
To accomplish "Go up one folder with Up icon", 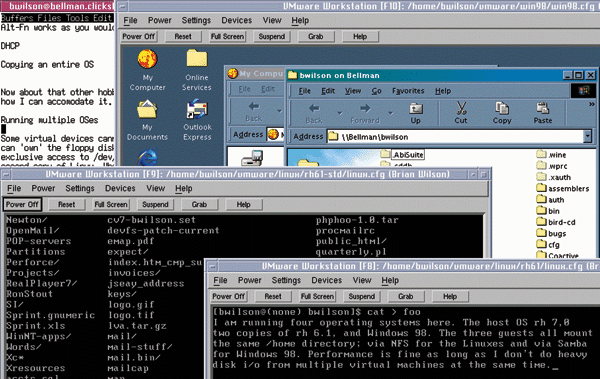I will click(416, 113).
